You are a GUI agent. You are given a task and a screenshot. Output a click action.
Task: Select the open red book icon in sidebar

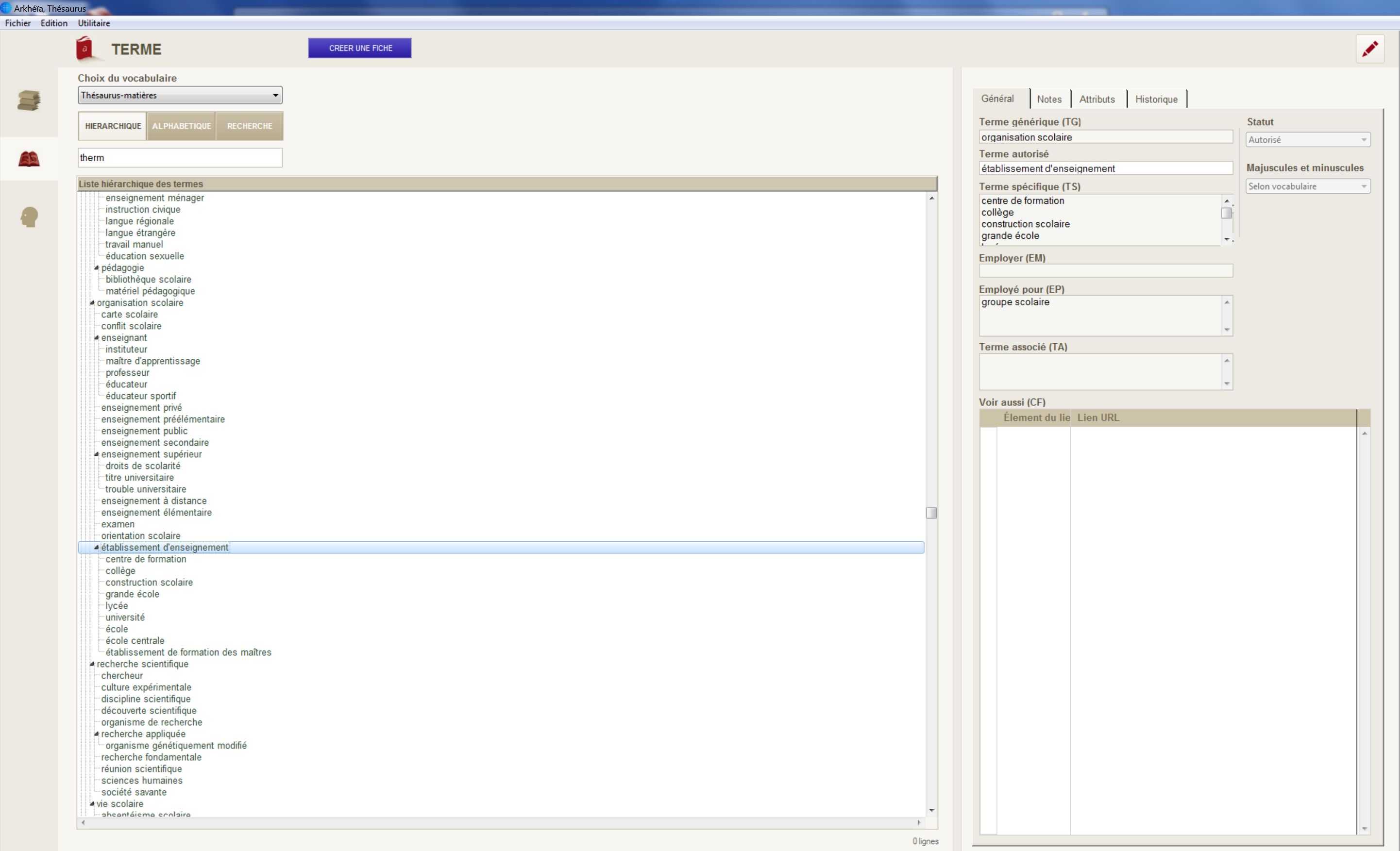(29, 158)
